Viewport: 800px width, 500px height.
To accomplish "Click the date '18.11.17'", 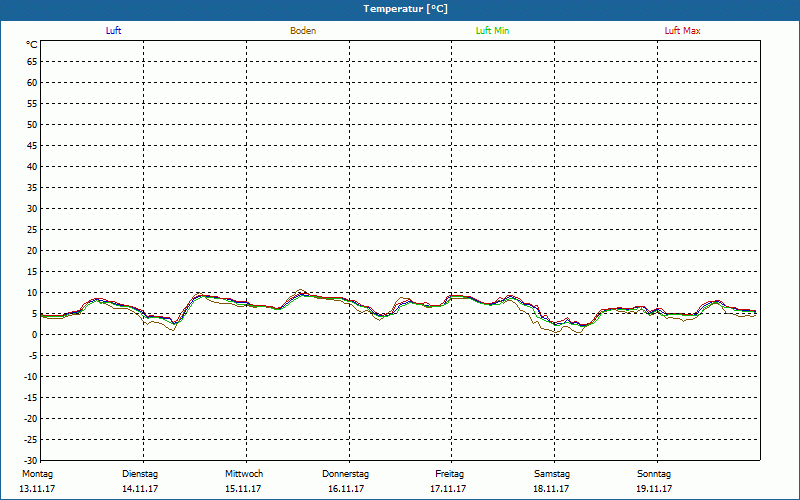I will click(x=551, y=489).
